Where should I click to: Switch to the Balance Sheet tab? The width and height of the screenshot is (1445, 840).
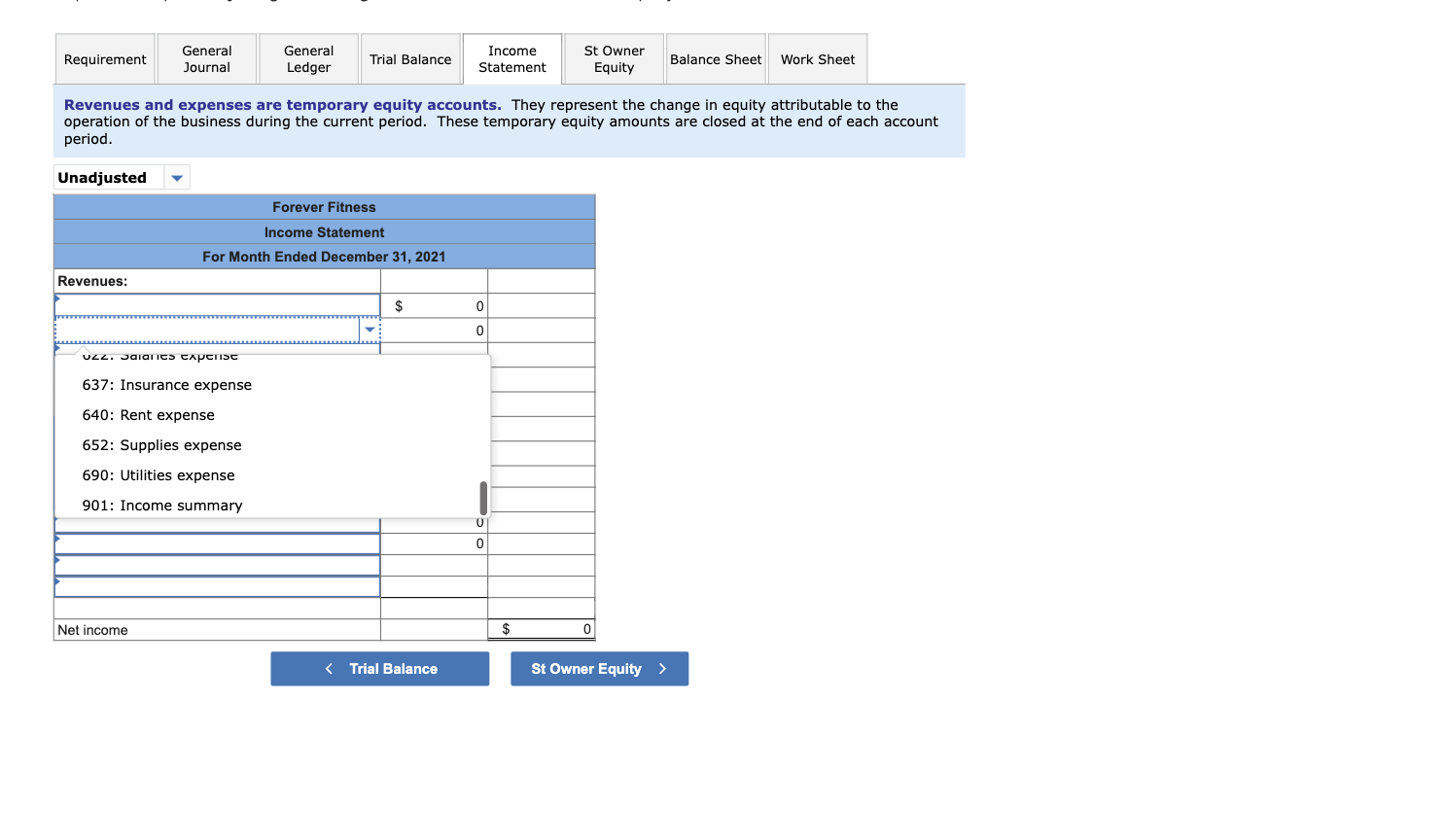click(716, 58)
